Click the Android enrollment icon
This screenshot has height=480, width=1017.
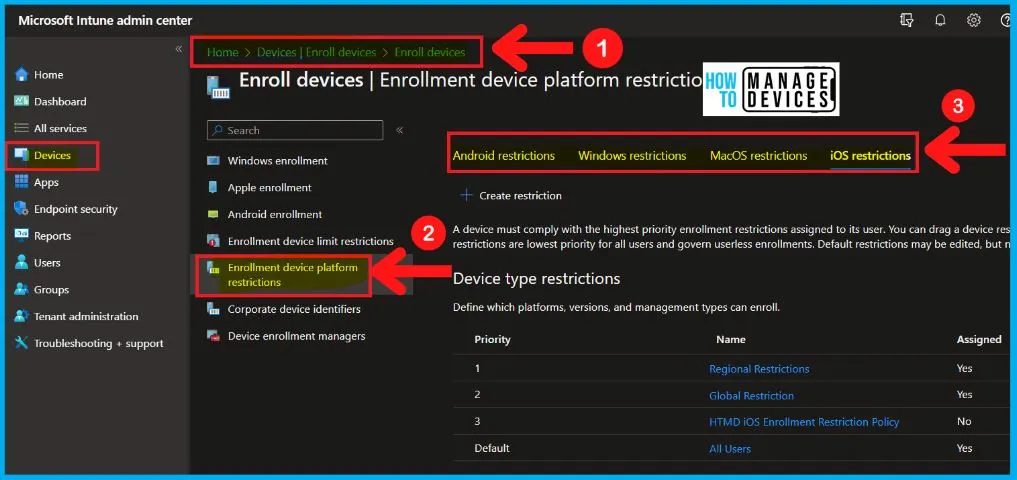[213, 215]
